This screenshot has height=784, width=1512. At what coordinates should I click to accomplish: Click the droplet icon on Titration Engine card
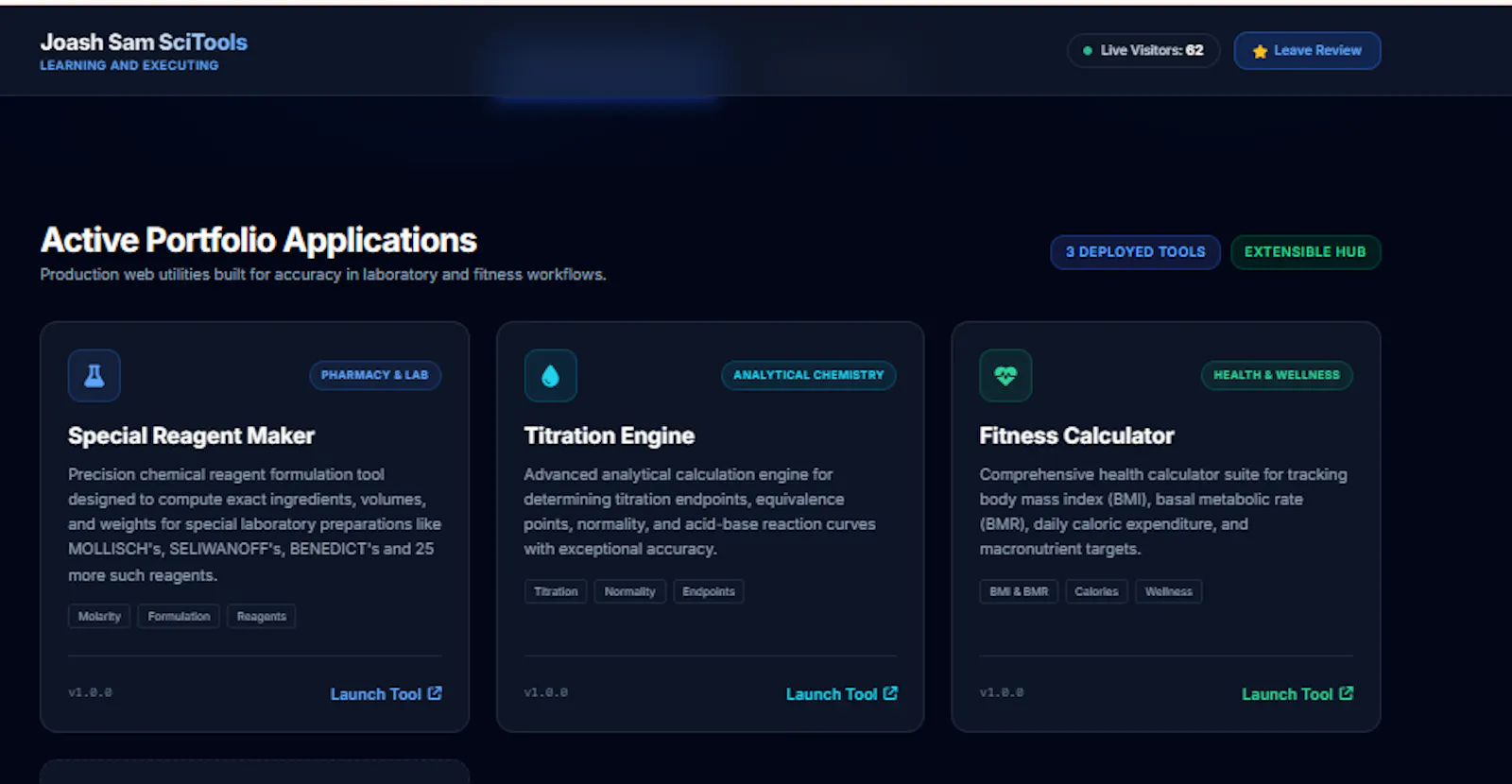point(550,376)
